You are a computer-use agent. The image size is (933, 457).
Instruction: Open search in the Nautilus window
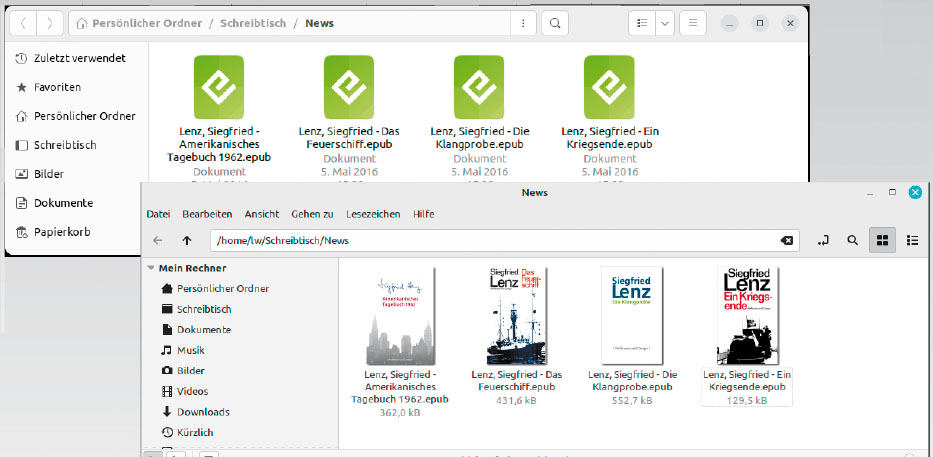pyautogui.click(x=555, y=23)
